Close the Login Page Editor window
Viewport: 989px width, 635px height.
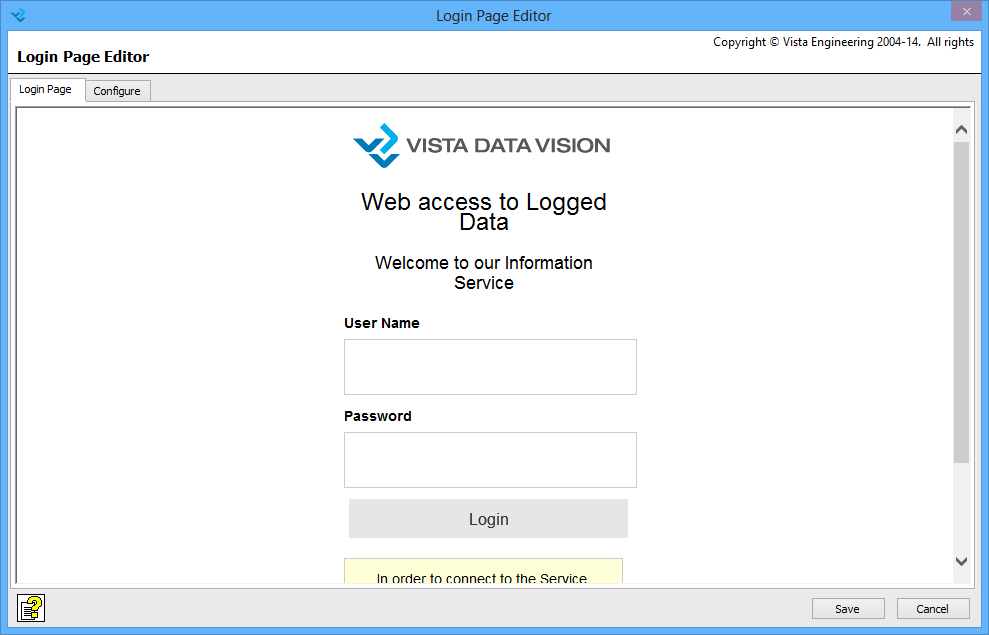point(966,11)
